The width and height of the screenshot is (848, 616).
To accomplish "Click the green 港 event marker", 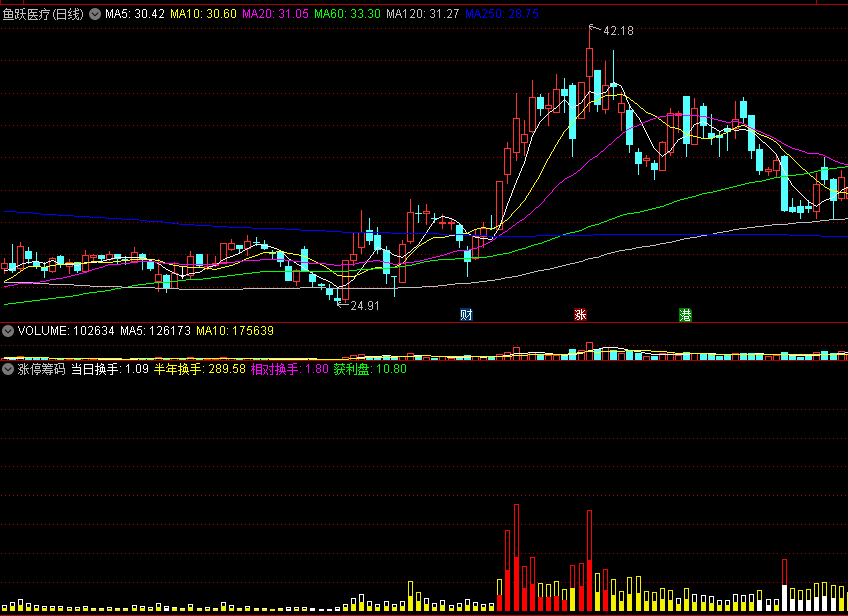I will coord(685,315).
